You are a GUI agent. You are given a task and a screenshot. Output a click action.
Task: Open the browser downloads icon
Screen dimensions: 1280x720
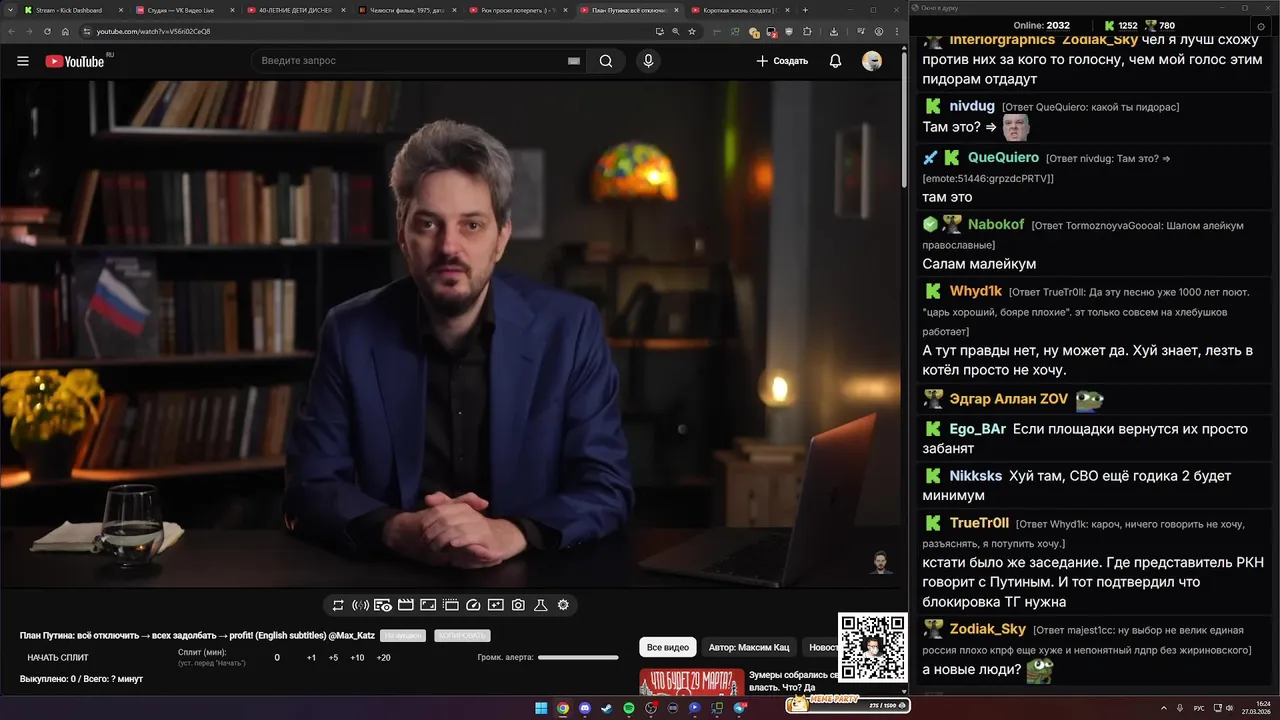pyautogui.click(x=834, y=31)
